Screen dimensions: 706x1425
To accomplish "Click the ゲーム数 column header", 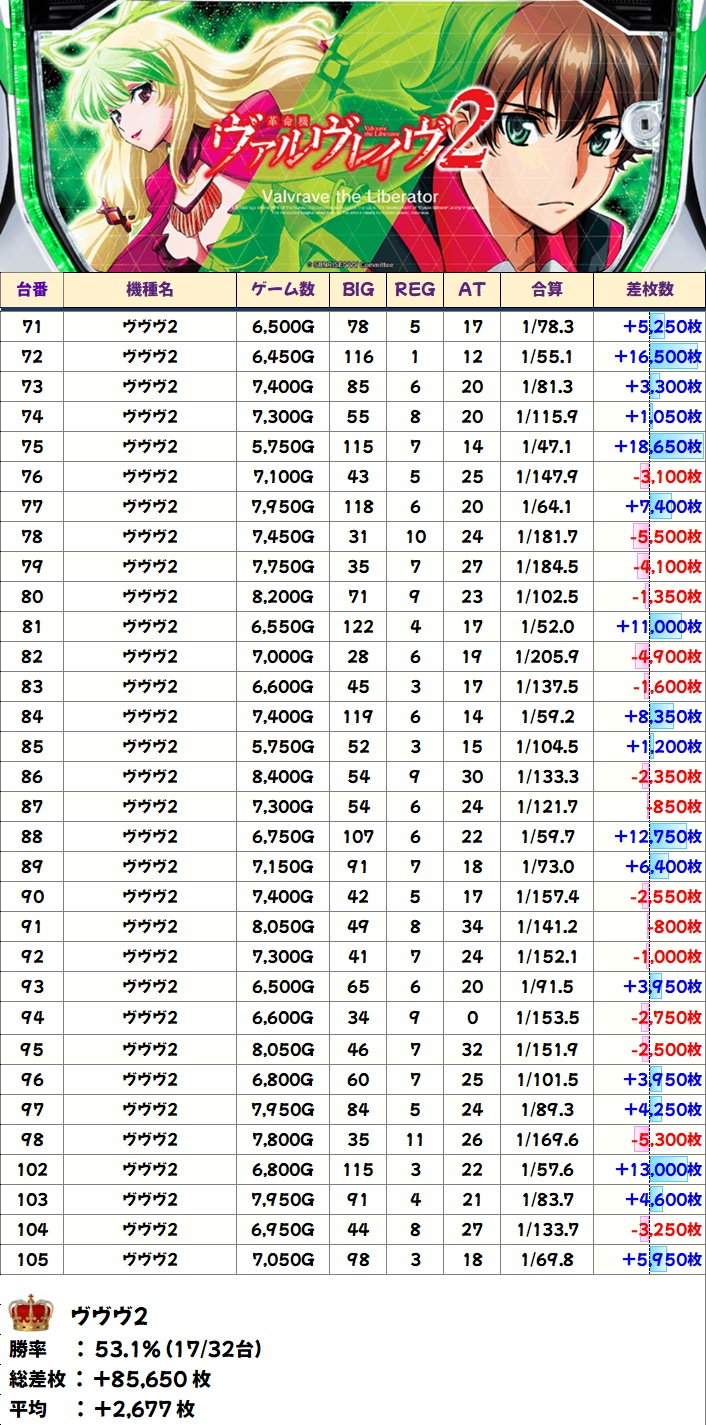I will (x=283, y=290).
